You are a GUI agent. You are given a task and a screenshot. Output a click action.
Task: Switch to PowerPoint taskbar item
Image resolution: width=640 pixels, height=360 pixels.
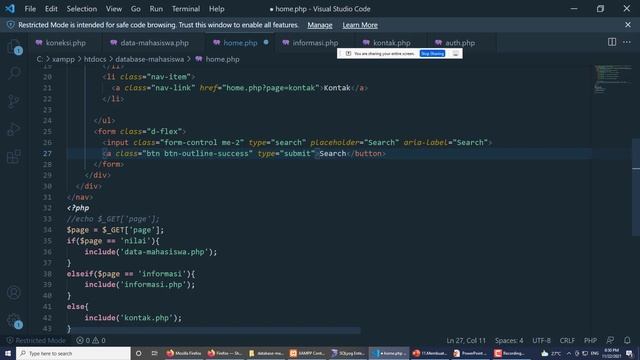[470, 353]
